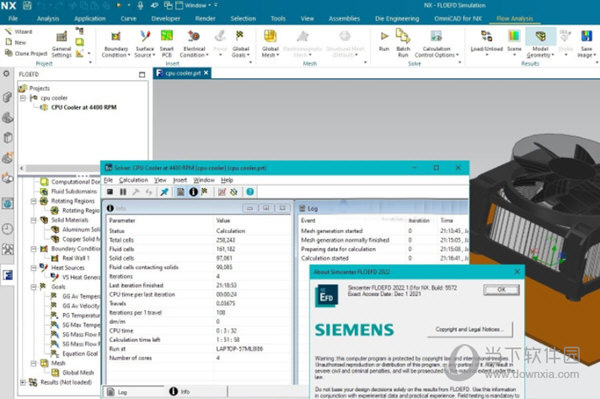The image size is (600, 399).
Task: Expand the Results (Not loaded) node
Action: [x=23, y=382]
